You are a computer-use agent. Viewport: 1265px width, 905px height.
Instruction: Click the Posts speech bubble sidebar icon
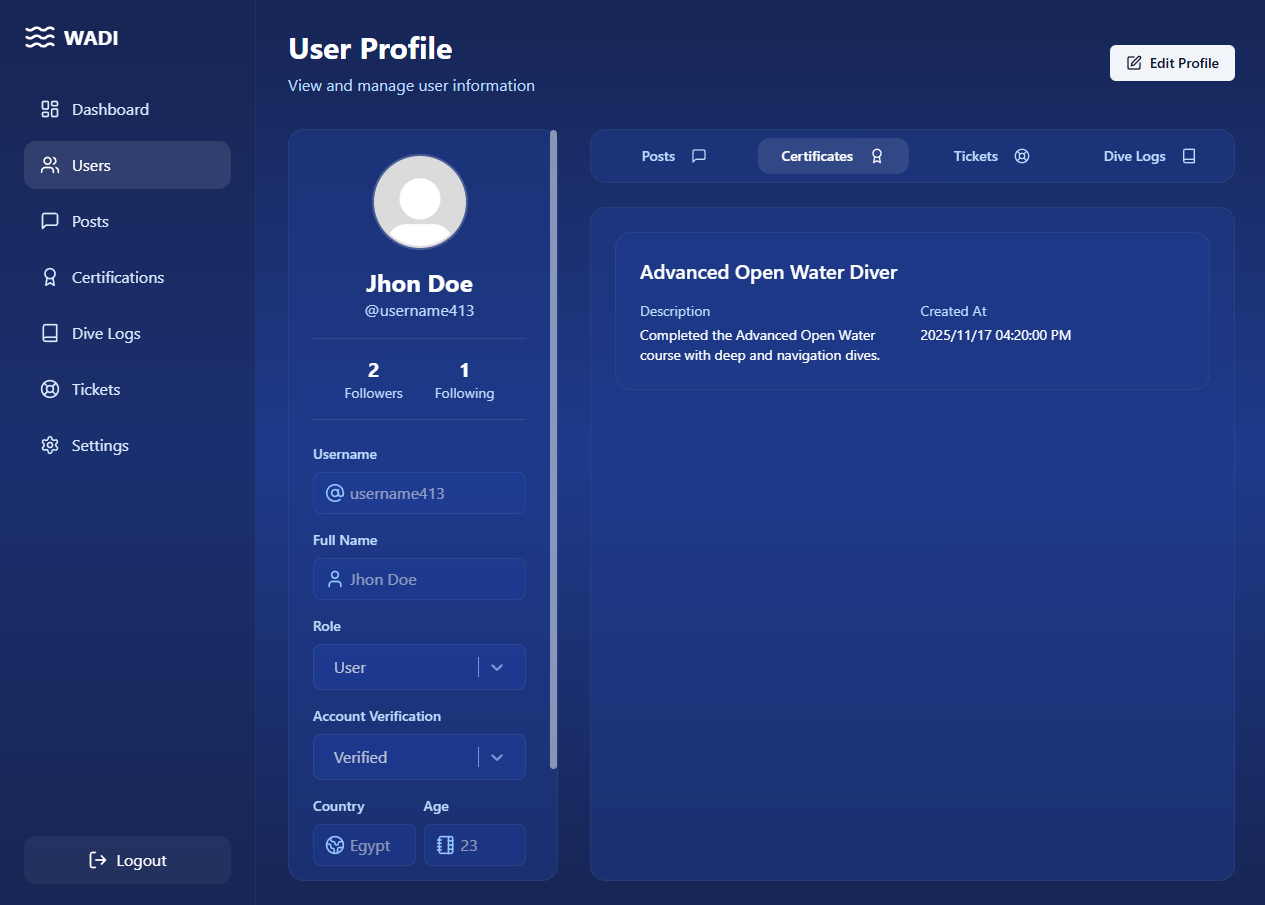[50, 222]
